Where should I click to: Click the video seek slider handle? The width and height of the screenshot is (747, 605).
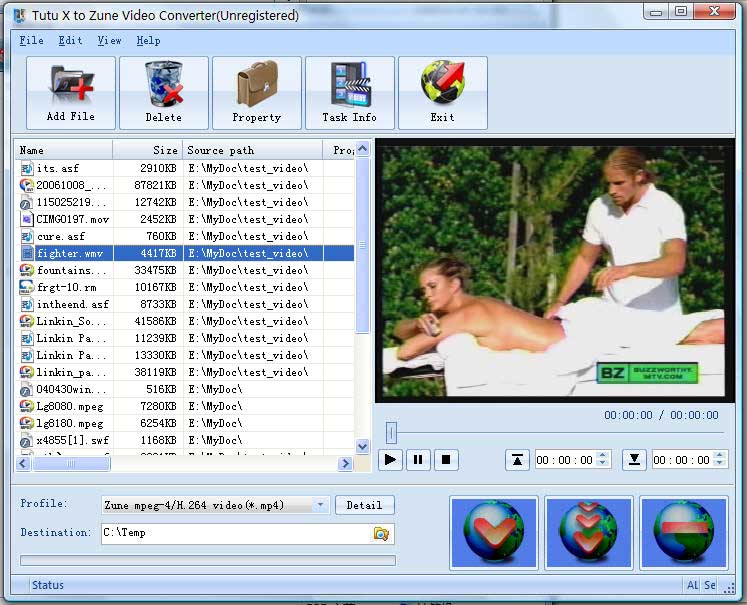(x=391, y=433)
